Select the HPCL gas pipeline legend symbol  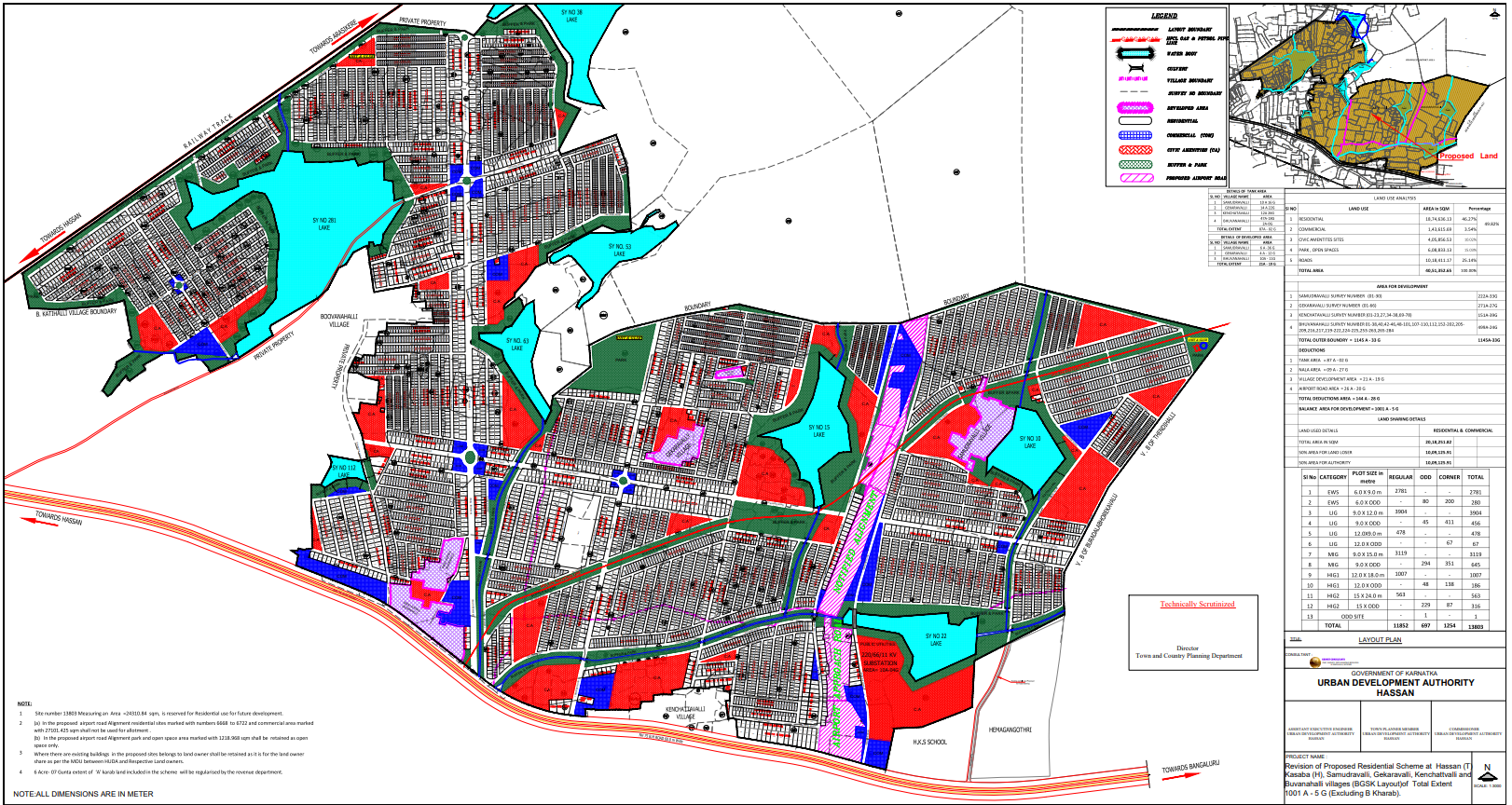pos(1135,39)
